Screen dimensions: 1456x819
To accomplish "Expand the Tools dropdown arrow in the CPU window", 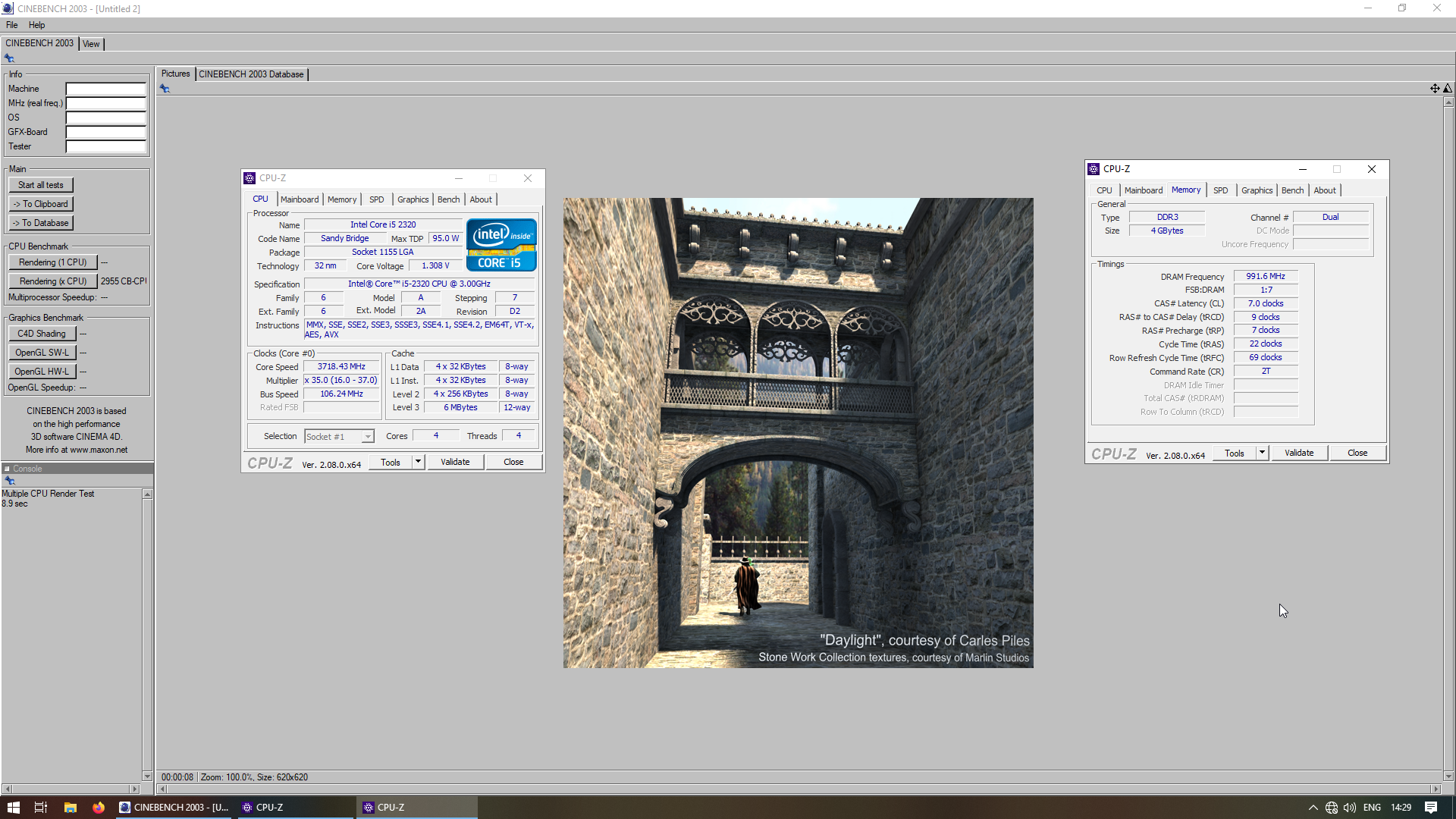I will pos(418,462).
